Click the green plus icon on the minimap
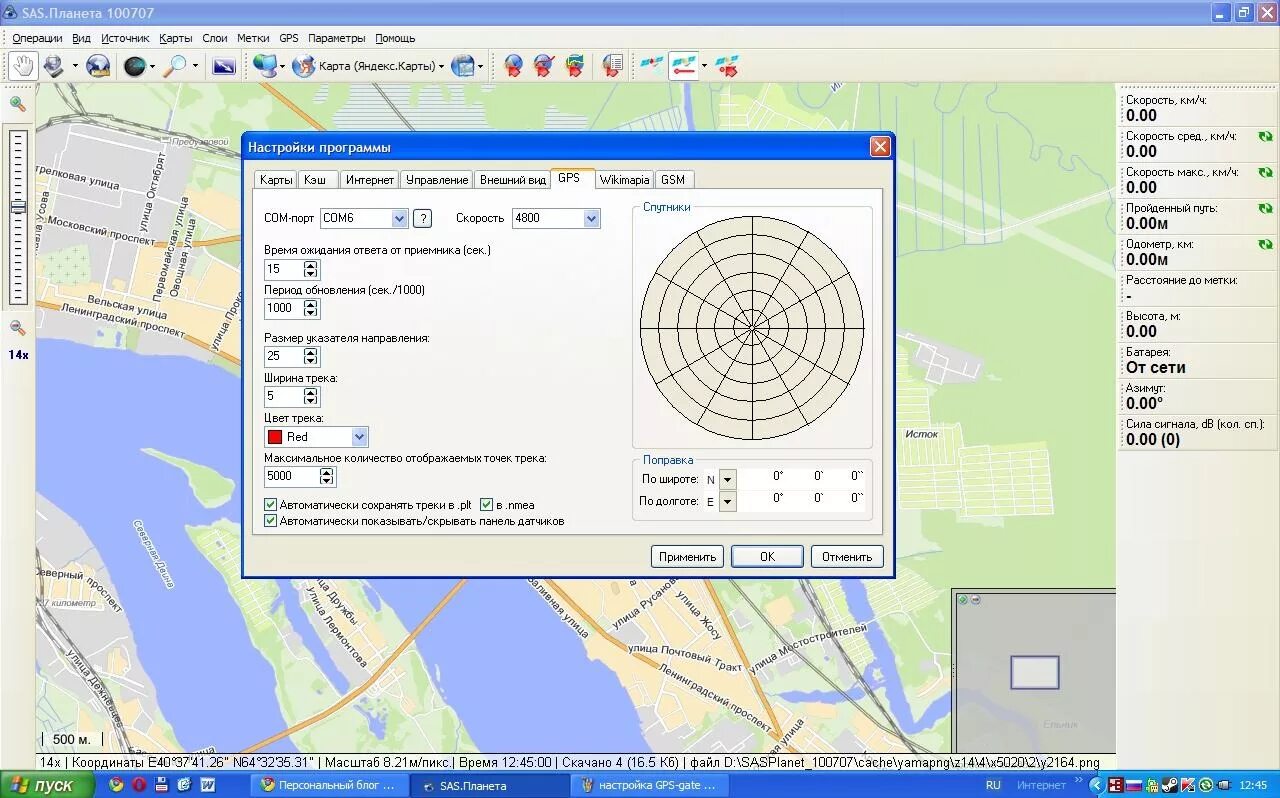This screenshot has width=1280, height=798. point(962,600)
